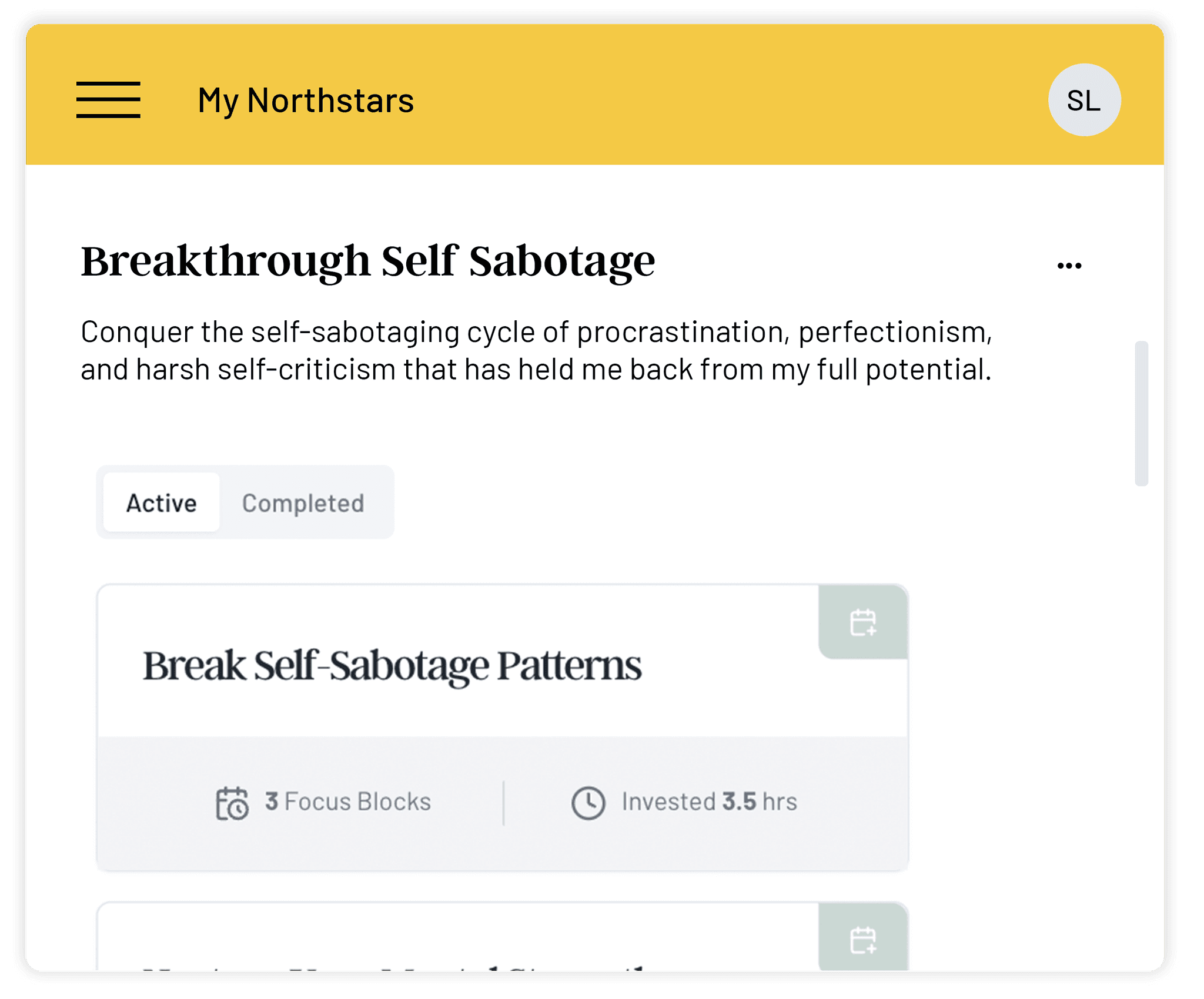The image size is (1204, 999).
Task: Click the My Northstars header title
Action: (306, 100)
